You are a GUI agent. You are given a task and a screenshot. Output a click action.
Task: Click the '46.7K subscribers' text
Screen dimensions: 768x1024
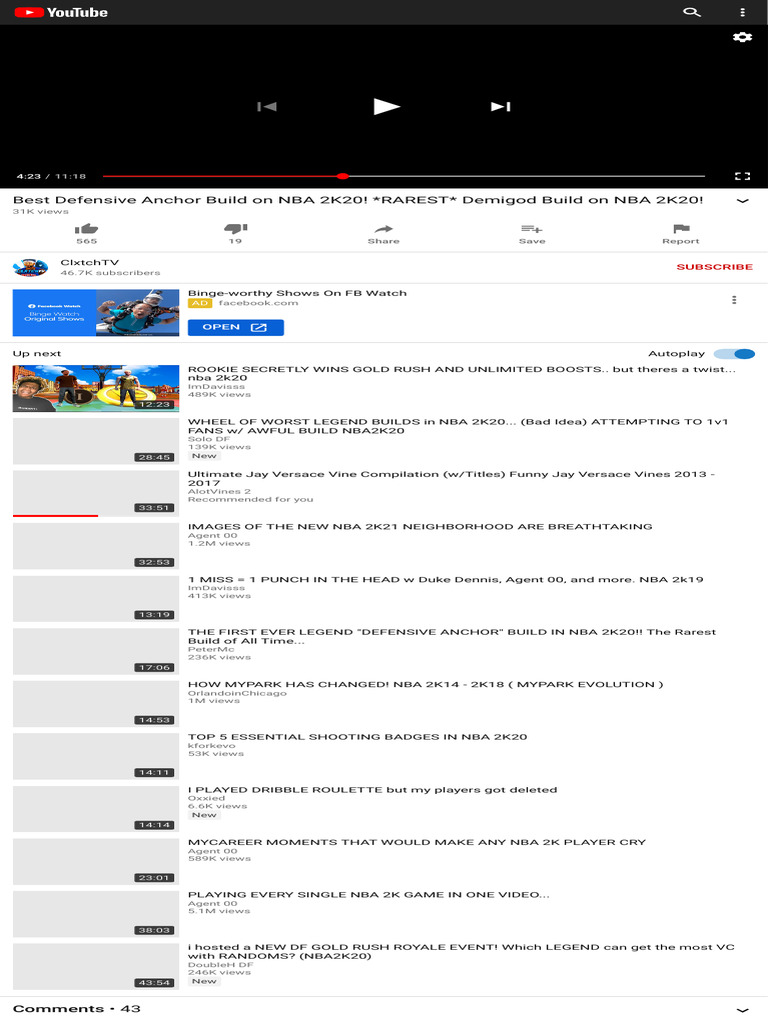pos(110,273)
